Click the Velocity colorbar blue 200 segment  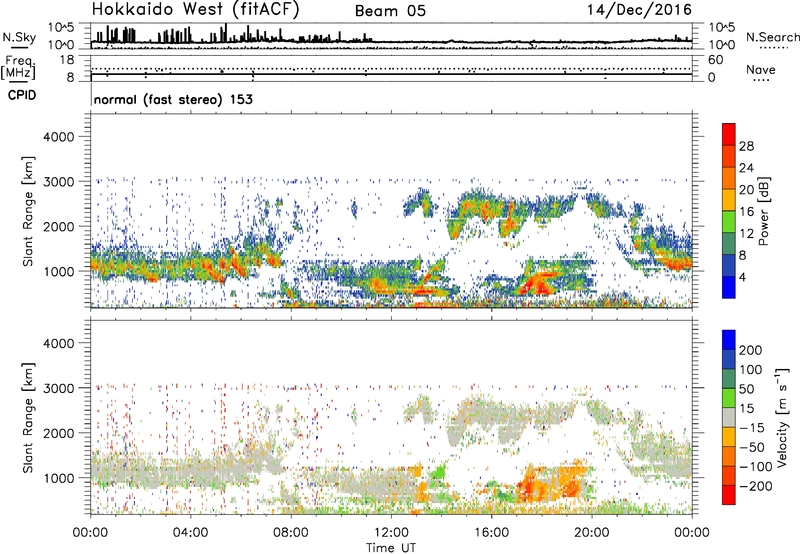[729, 340]
